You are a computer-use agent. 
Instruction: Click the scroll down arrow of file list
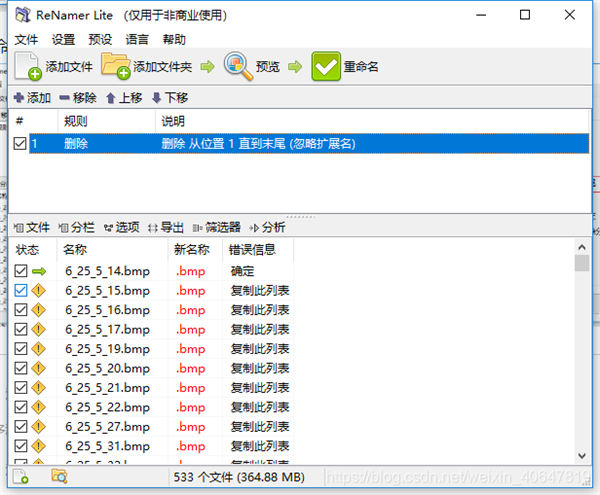tap(582, 456)
